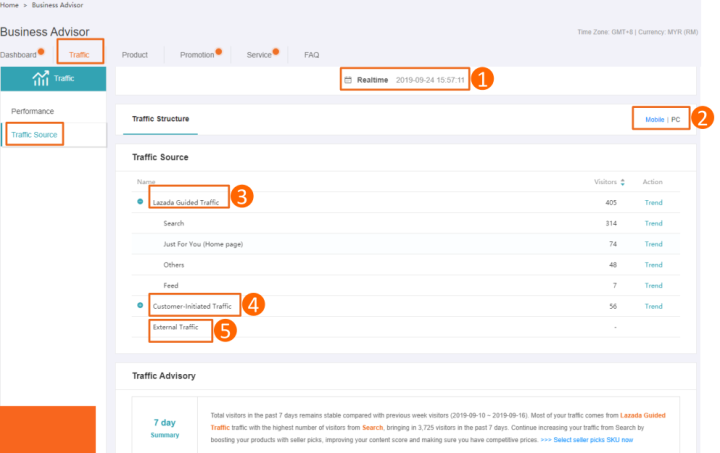
Task: Click the Traffic Structure tab
Action: click(160, 119)
